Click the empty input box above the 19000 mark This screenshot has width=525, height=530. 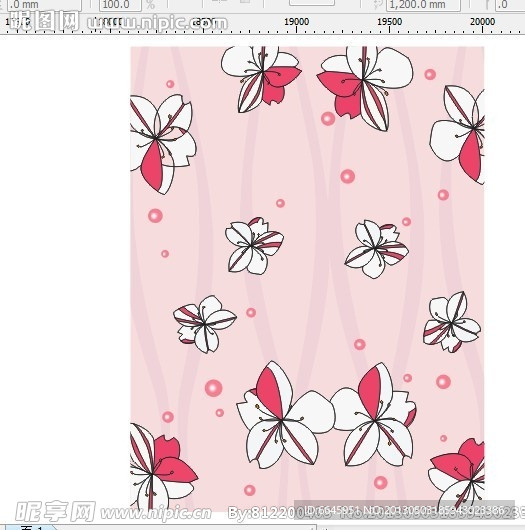[x=312, y=3]
